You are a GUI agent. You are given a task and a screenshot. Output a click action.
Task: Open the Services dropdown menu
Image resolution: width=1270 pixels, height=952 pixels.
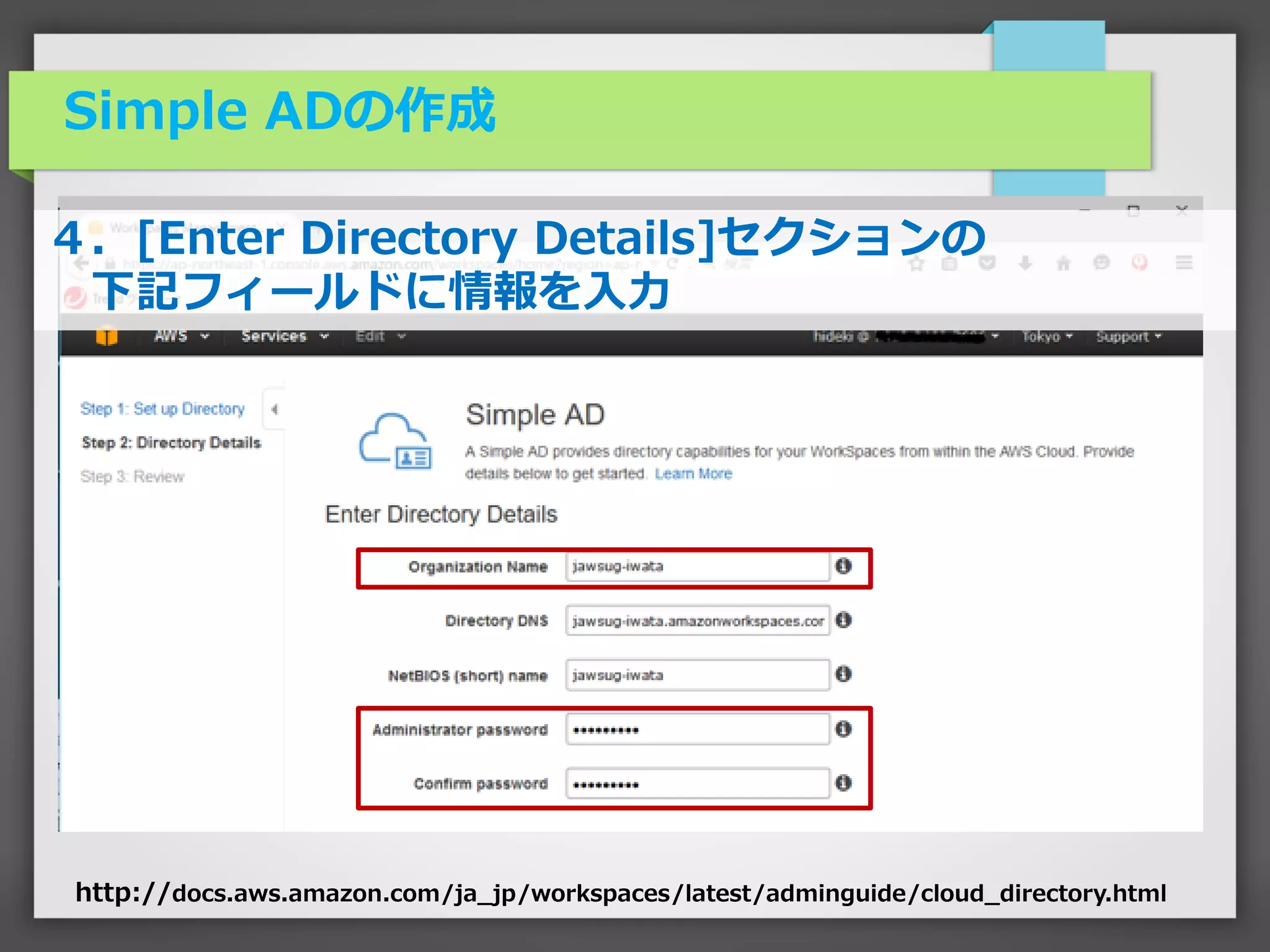285,337
